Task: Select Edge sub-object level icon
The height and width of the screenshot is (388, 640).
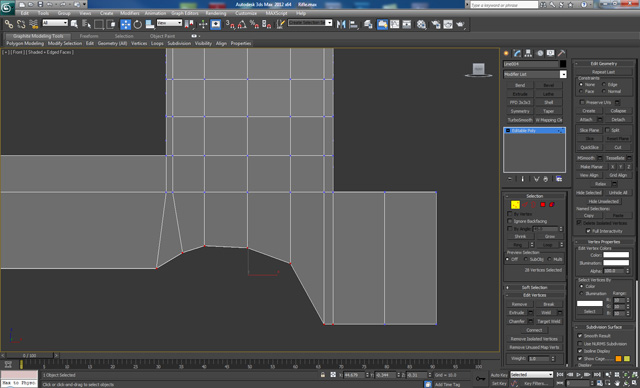Action: click(x=525, y=205)
